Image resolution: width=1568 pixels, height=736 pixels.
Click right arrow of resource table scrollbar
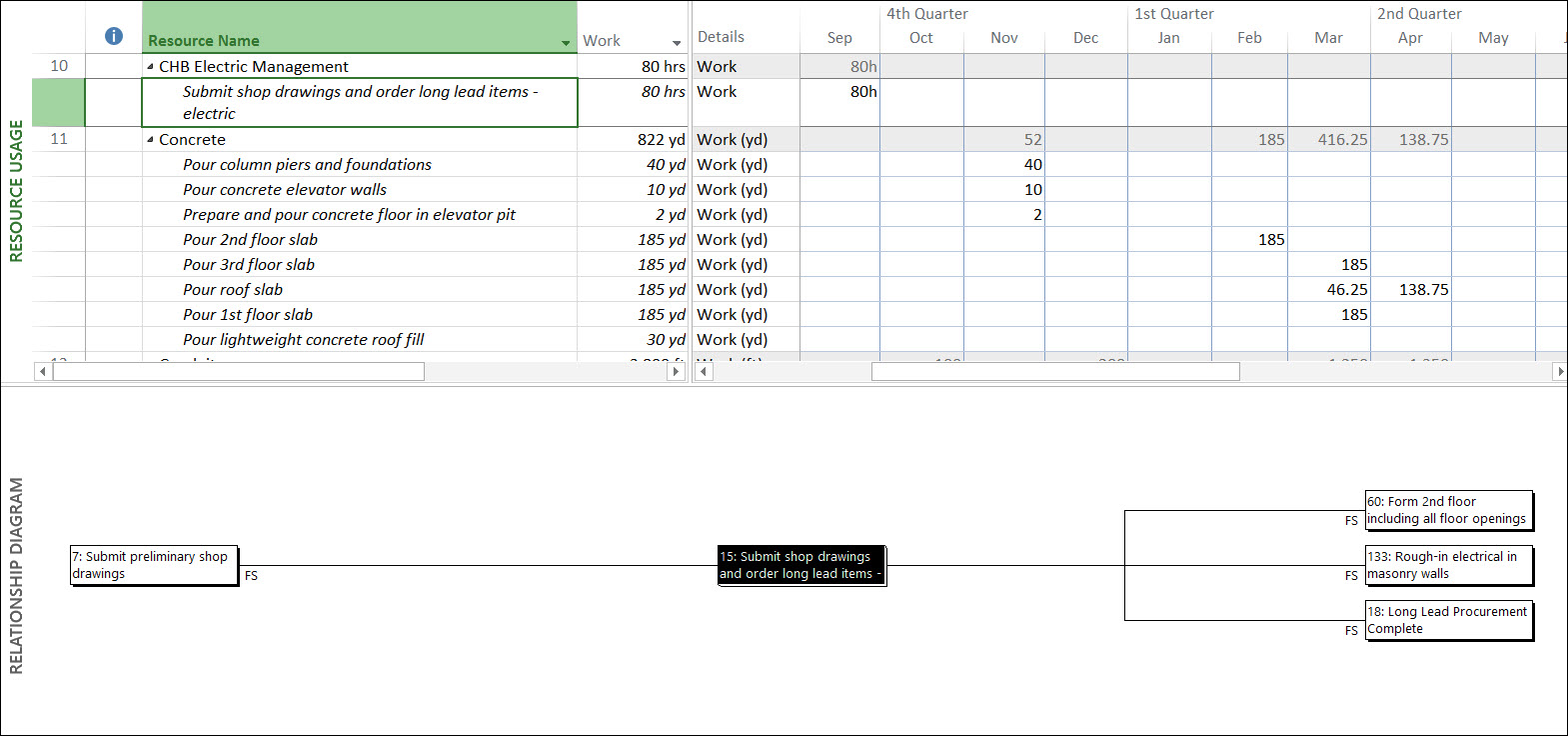click(x=676, y=372)
